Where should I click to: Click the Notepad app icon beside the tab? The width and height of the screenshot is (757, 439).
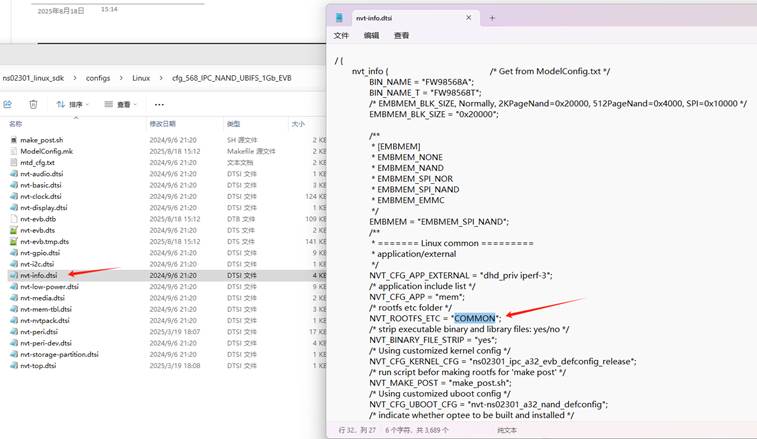click(339, 18)
